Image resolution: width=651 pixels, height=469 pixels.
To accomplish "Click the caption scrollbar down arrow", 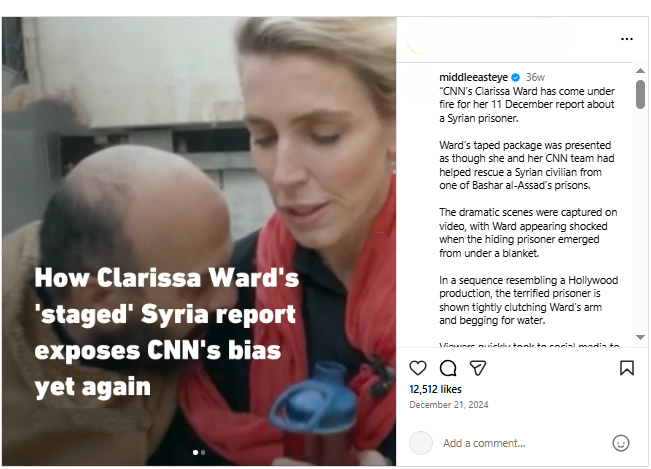I will coord(640,337).
